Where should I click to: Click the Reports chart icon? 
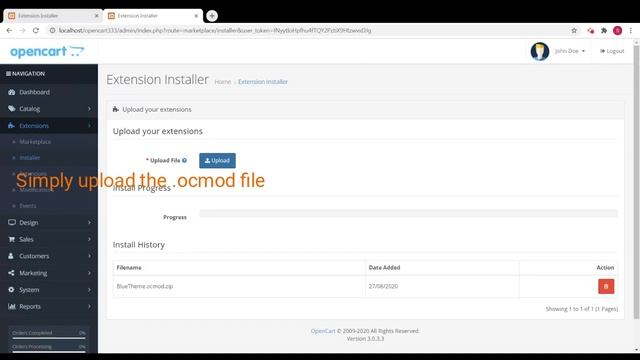11,307
